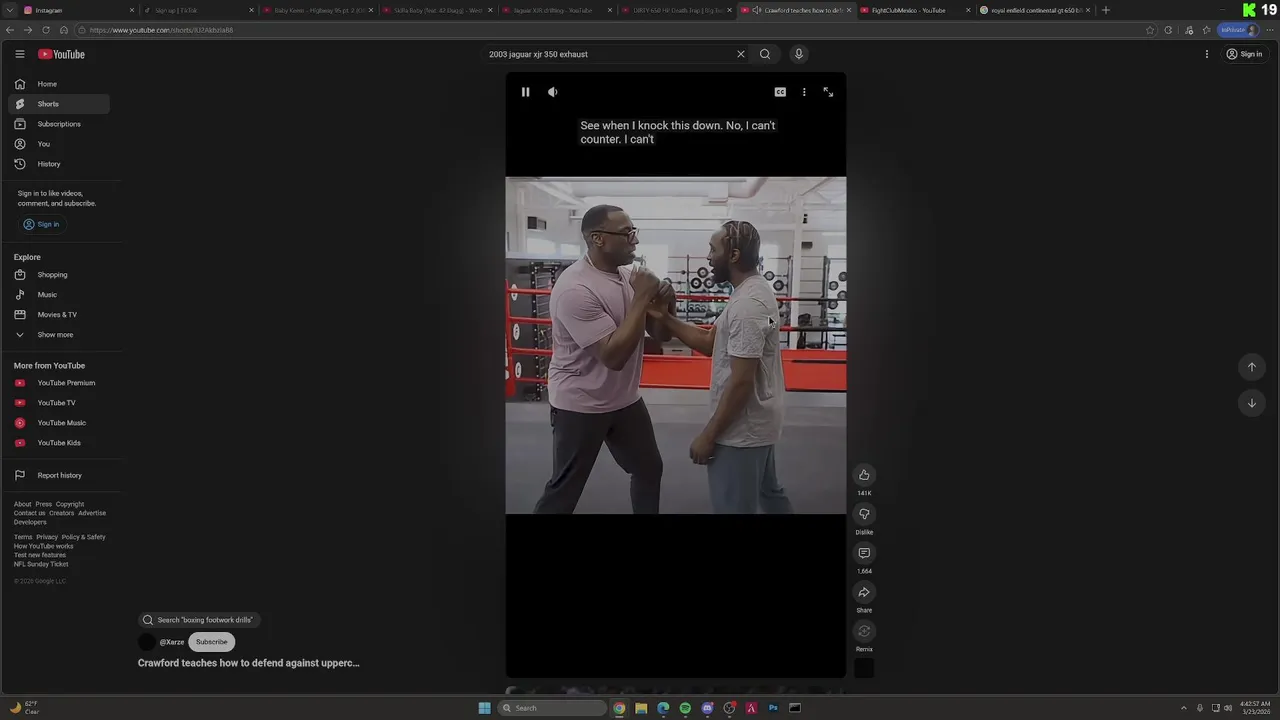Viewport: 1280px width, 720px height.
Task: Dislike the Short
Action: (x=864, y=514)
